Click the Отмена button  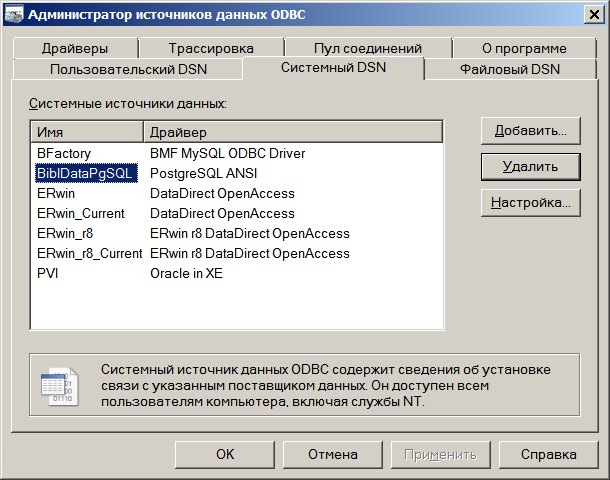tap(332, 454)
